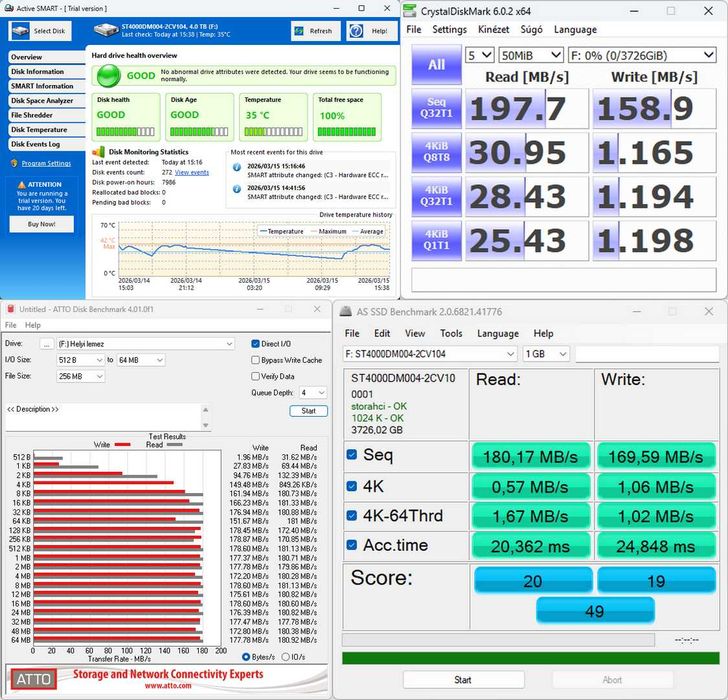The width and height of the screenshot is (728, 700).
Task: Click the ATTO drive browse '...' button
Action: [46, 344]
